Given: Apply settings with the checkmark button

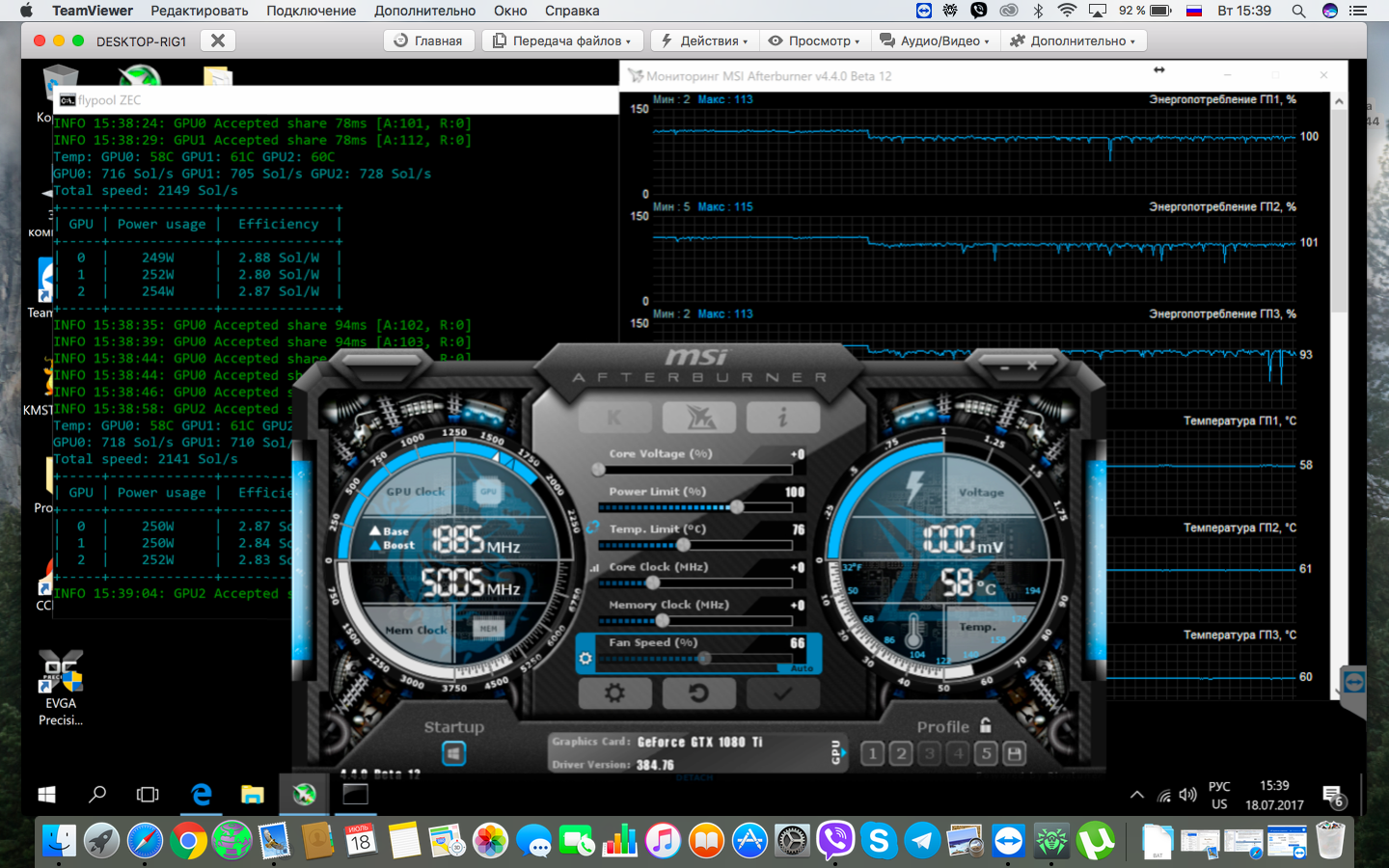Looking at the screenshot, I should (x=783, y=692).
